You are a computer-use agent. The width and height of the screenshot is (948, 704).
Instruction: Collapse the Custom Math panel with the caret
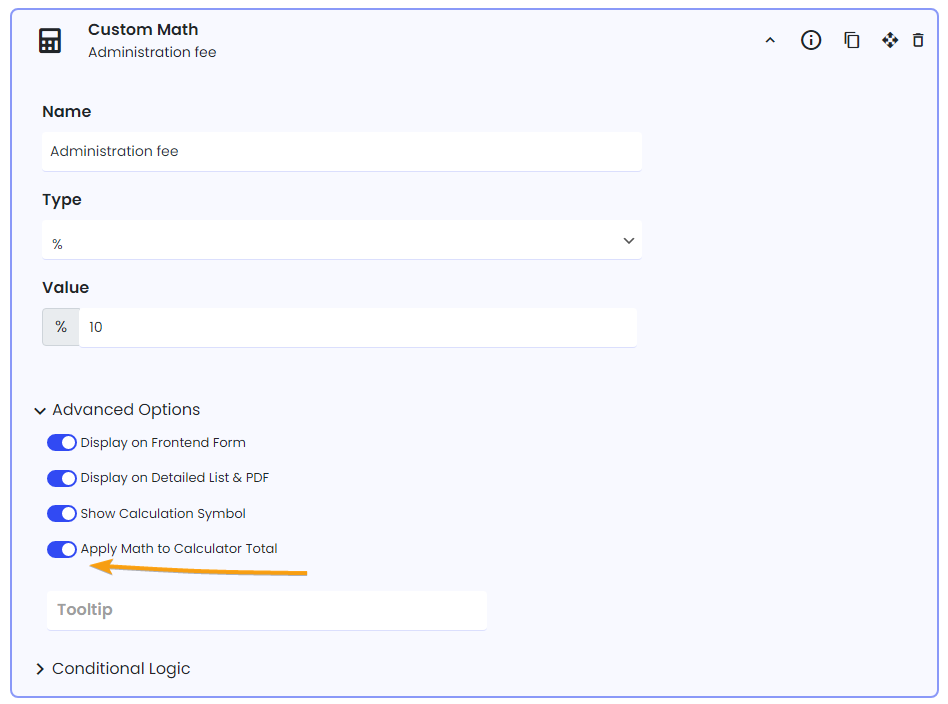(770, 41)
